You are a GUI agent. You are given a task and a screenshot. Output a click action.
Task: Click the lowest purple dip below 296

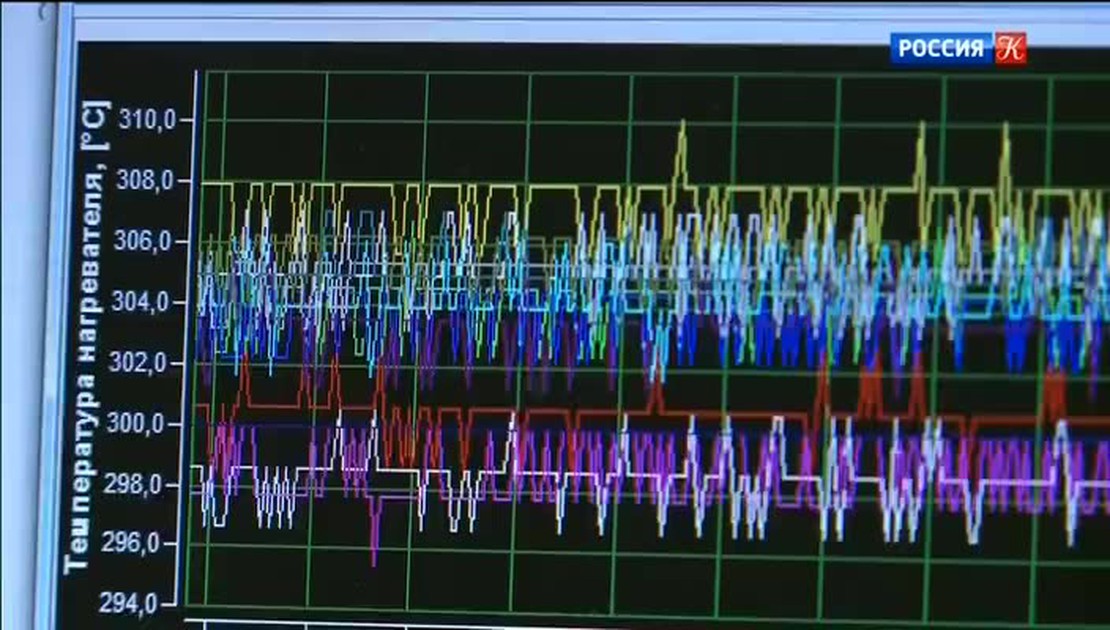[x=375, y=560]
